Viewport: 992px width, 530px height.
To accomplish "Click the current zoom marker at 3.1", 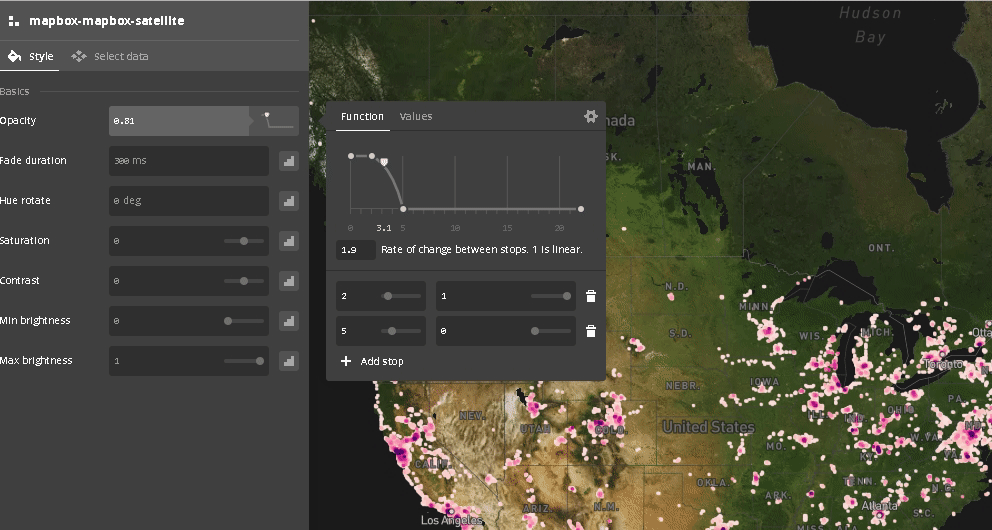I will coord(383,163).
